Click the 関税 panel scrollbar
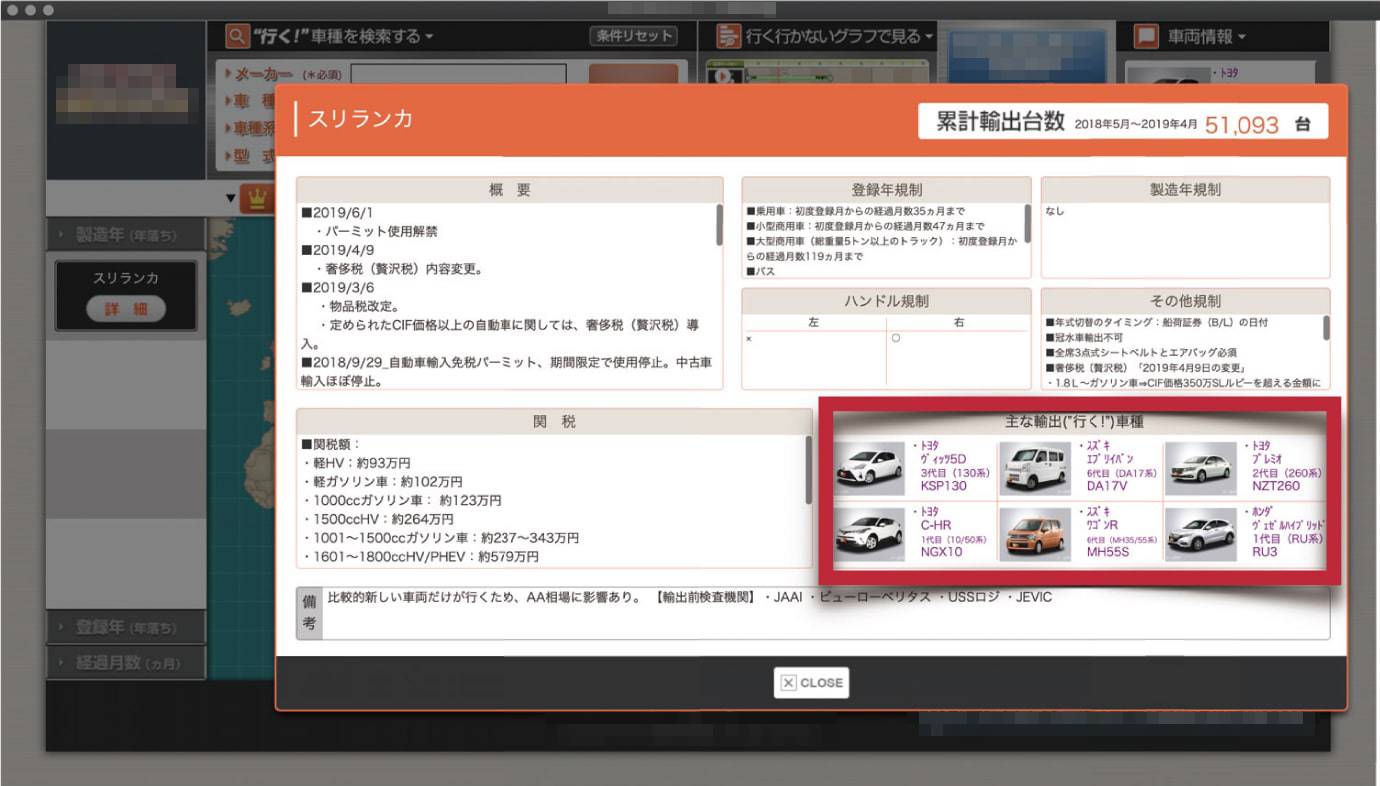The height and width of the screenshot is (786, 1380). click(x=809, y=470)
